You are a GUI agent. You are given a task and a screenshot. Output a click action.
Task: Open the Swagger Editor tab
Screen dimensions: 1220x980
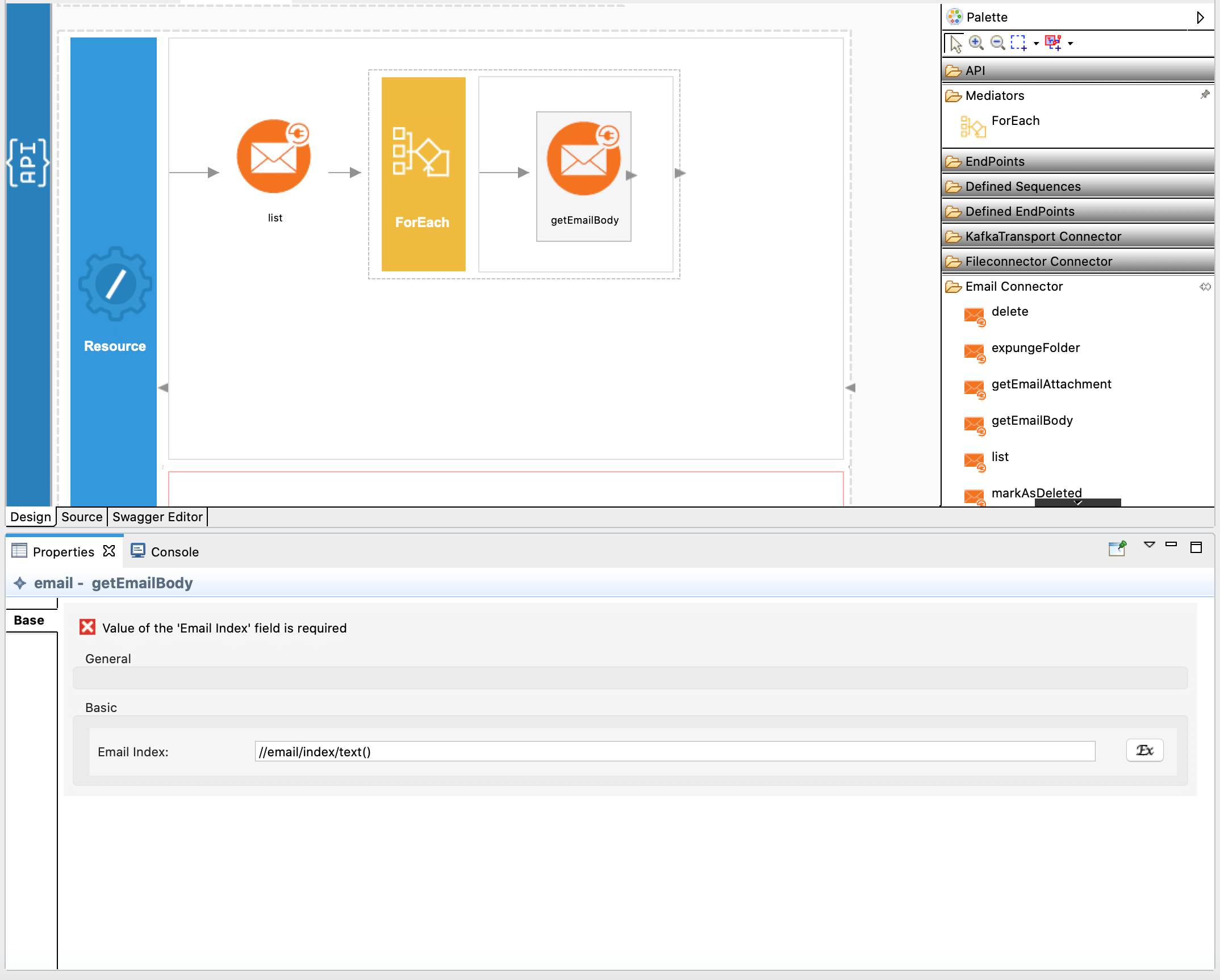(157, 517)
